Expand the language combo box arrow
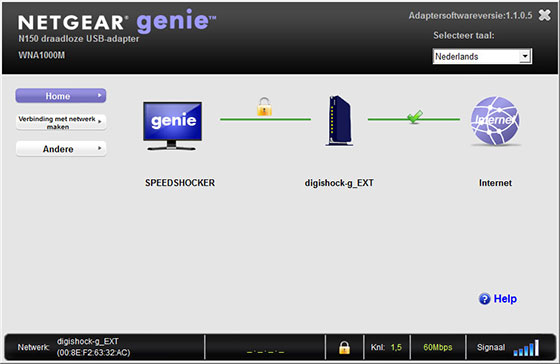Screen dimensions: 560x364 [525, 56]
